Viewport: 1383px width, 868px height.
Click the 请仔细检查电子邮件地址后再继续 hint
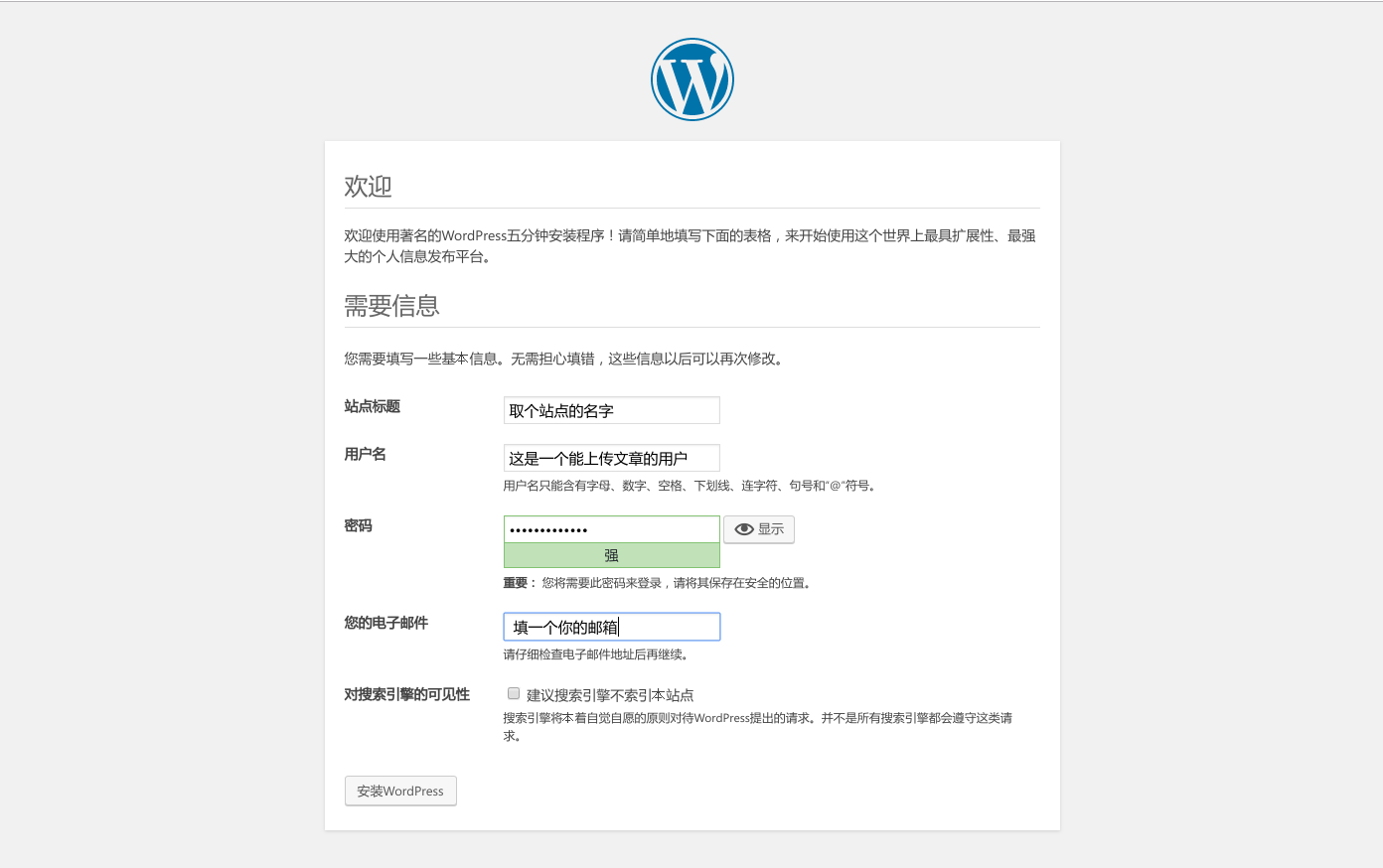(x=596, y=654)
